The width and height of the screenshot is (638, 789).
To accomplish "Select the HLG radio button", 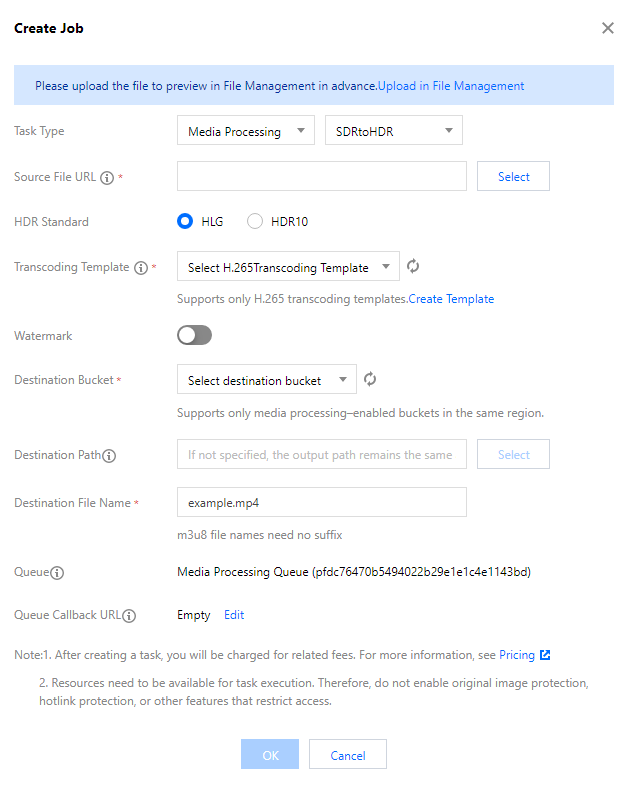I will pos(185,222).
